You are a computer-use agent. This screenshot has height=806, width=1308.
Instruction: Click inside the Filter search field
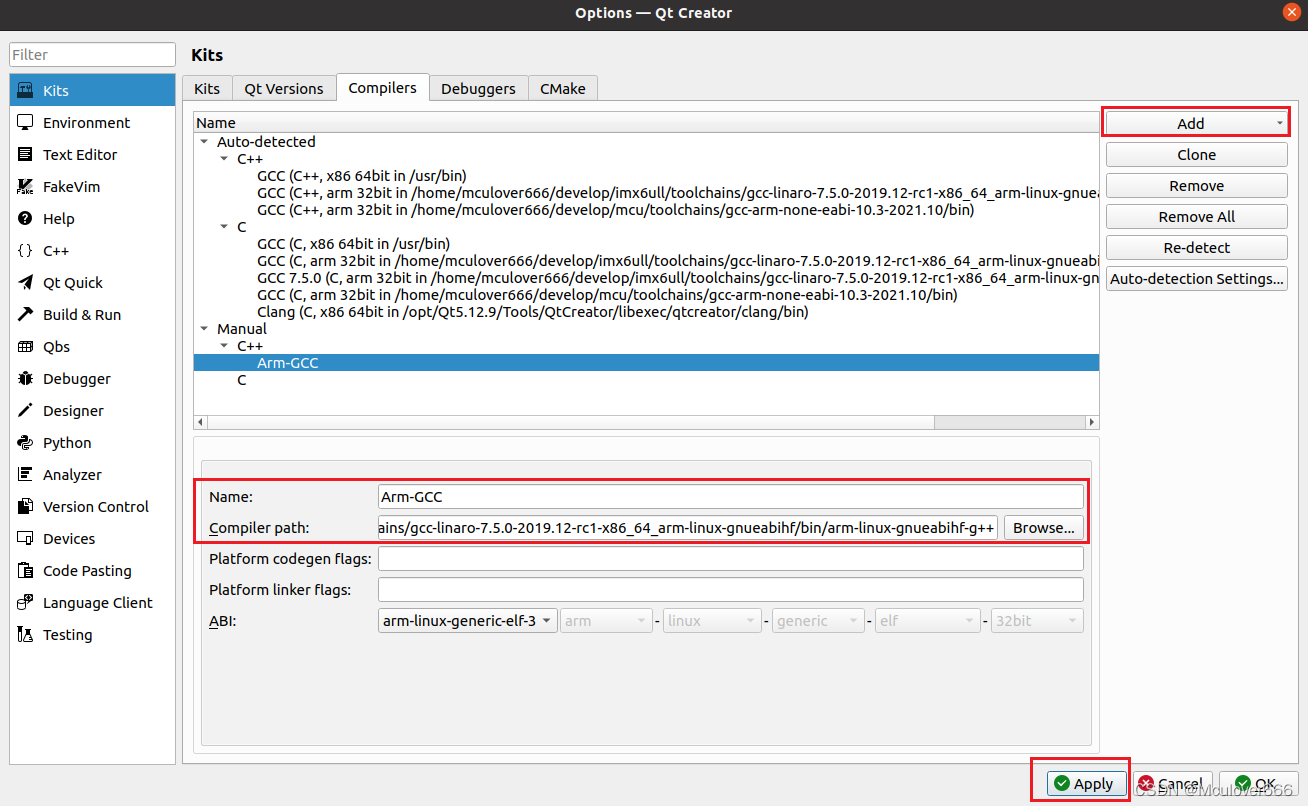[x=91, y=54]
